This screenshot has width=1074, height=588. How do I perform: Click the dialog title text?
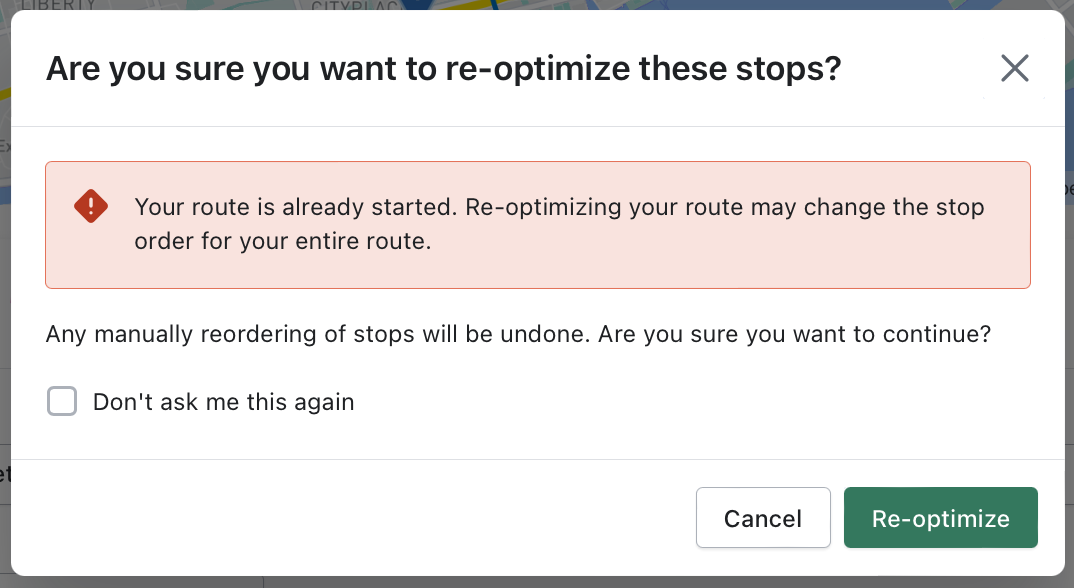[443, 68]
